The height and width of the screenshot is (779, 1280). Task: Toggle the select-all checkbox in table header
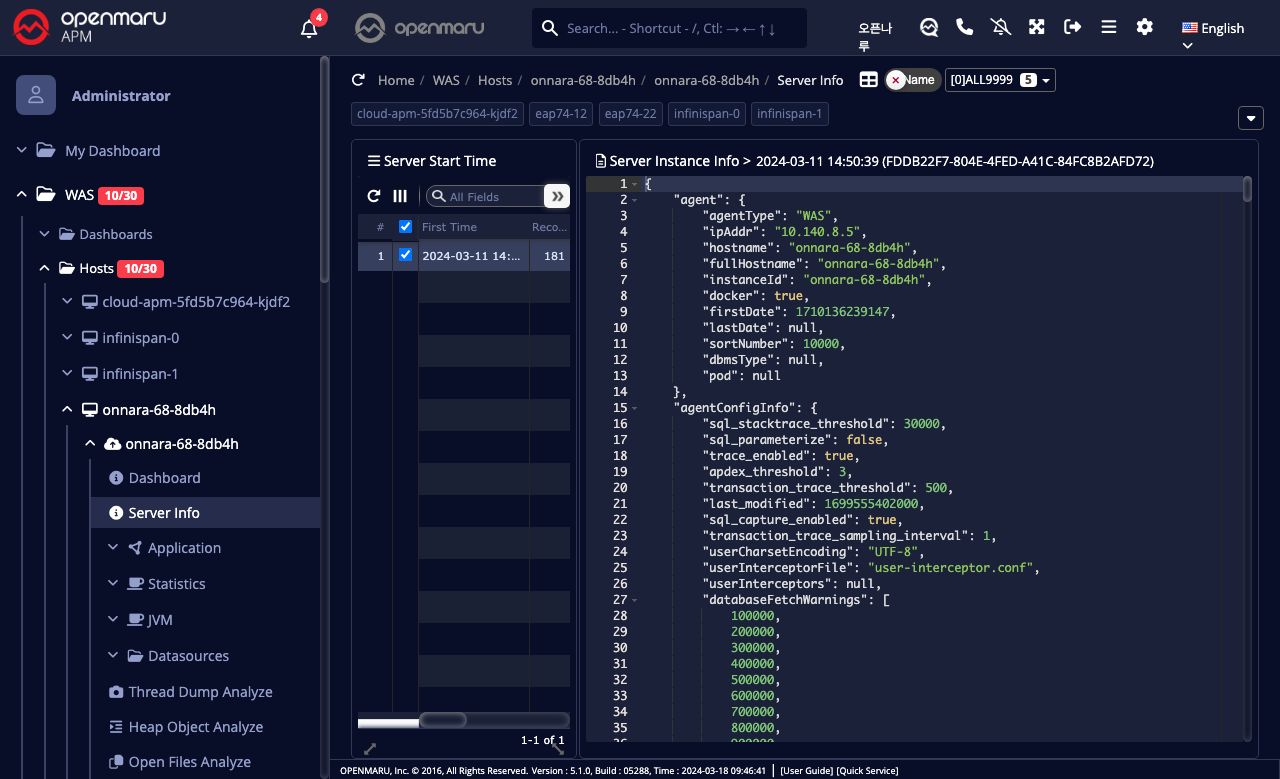(405, 227)
